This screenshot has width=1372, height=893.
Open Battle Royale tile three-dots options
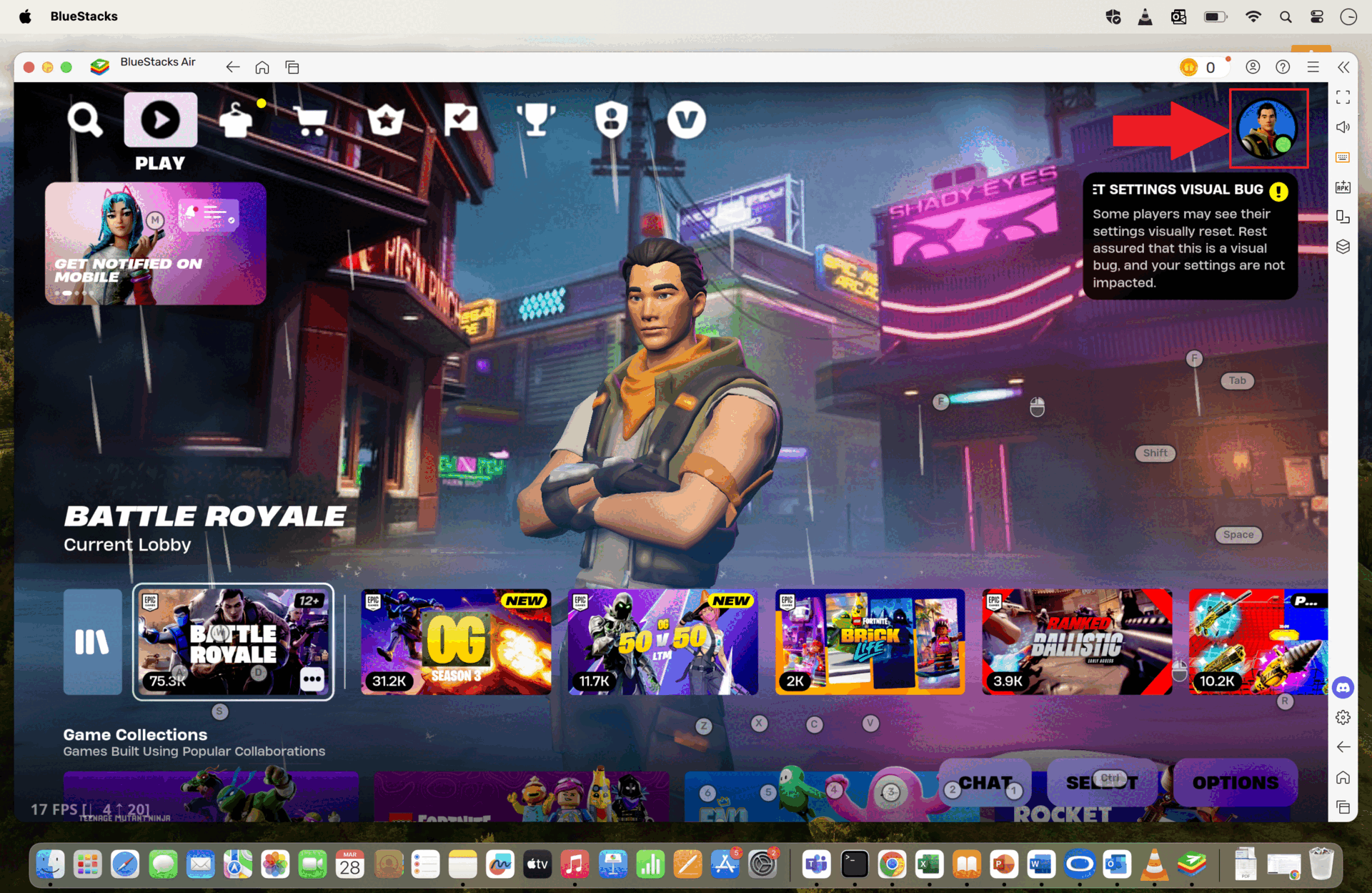tap(312, 679)
